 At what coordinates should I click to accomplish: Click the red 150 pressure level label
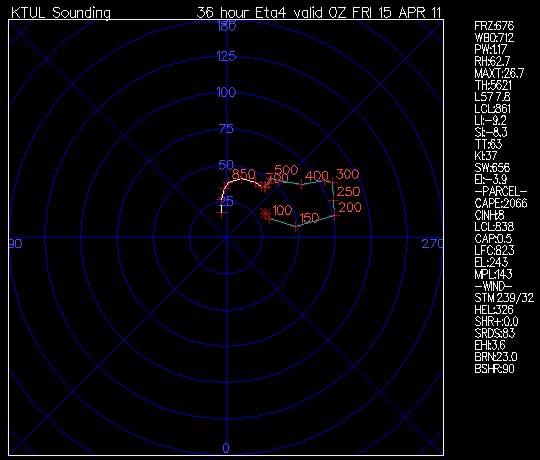tap(309, 218)
